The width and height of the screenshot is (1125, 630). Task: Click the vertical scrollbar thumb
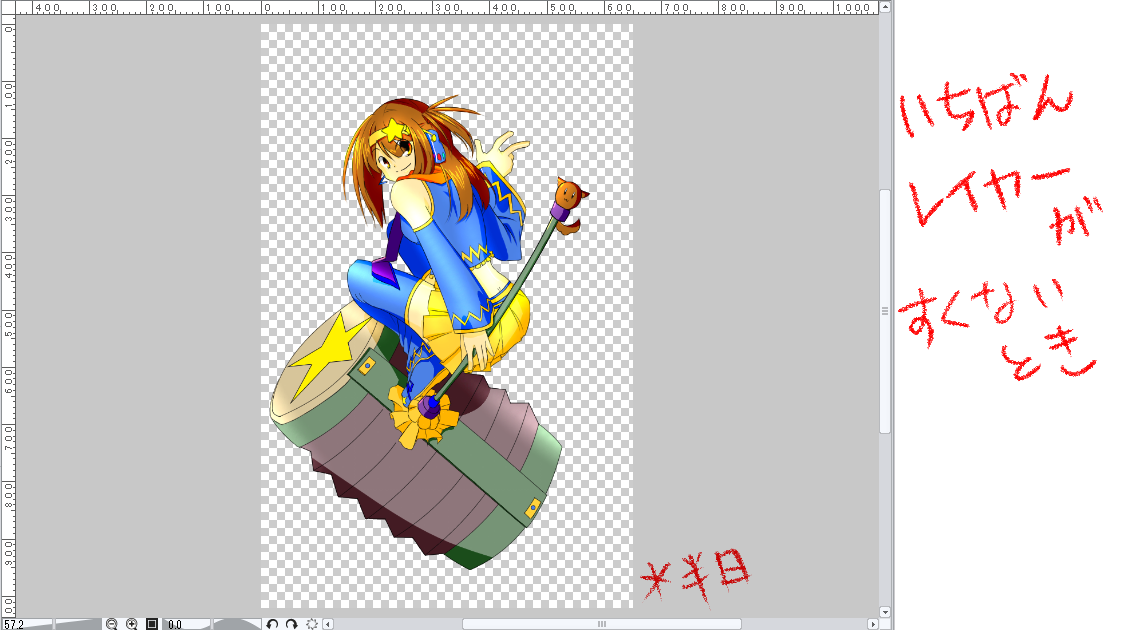click(885, 311)
